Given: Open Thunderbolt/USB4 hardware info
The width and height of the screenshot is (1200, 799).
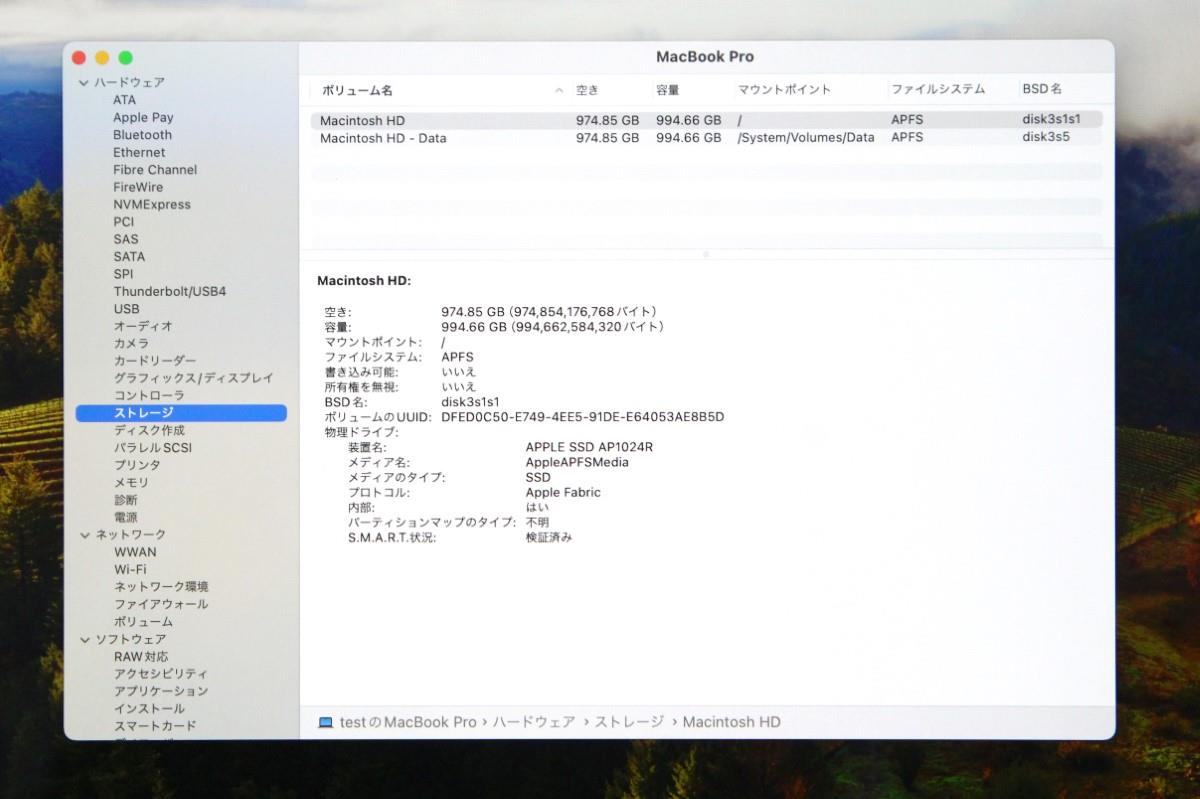Looking at the screenshot, I should click(170, 292).
